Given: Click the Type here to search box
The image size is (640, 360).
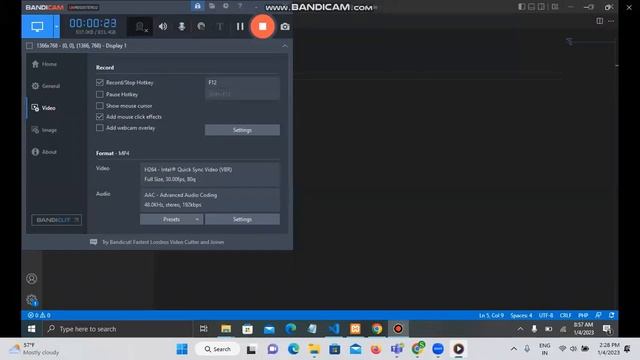Looking at the screenshot, I should 118,329.
